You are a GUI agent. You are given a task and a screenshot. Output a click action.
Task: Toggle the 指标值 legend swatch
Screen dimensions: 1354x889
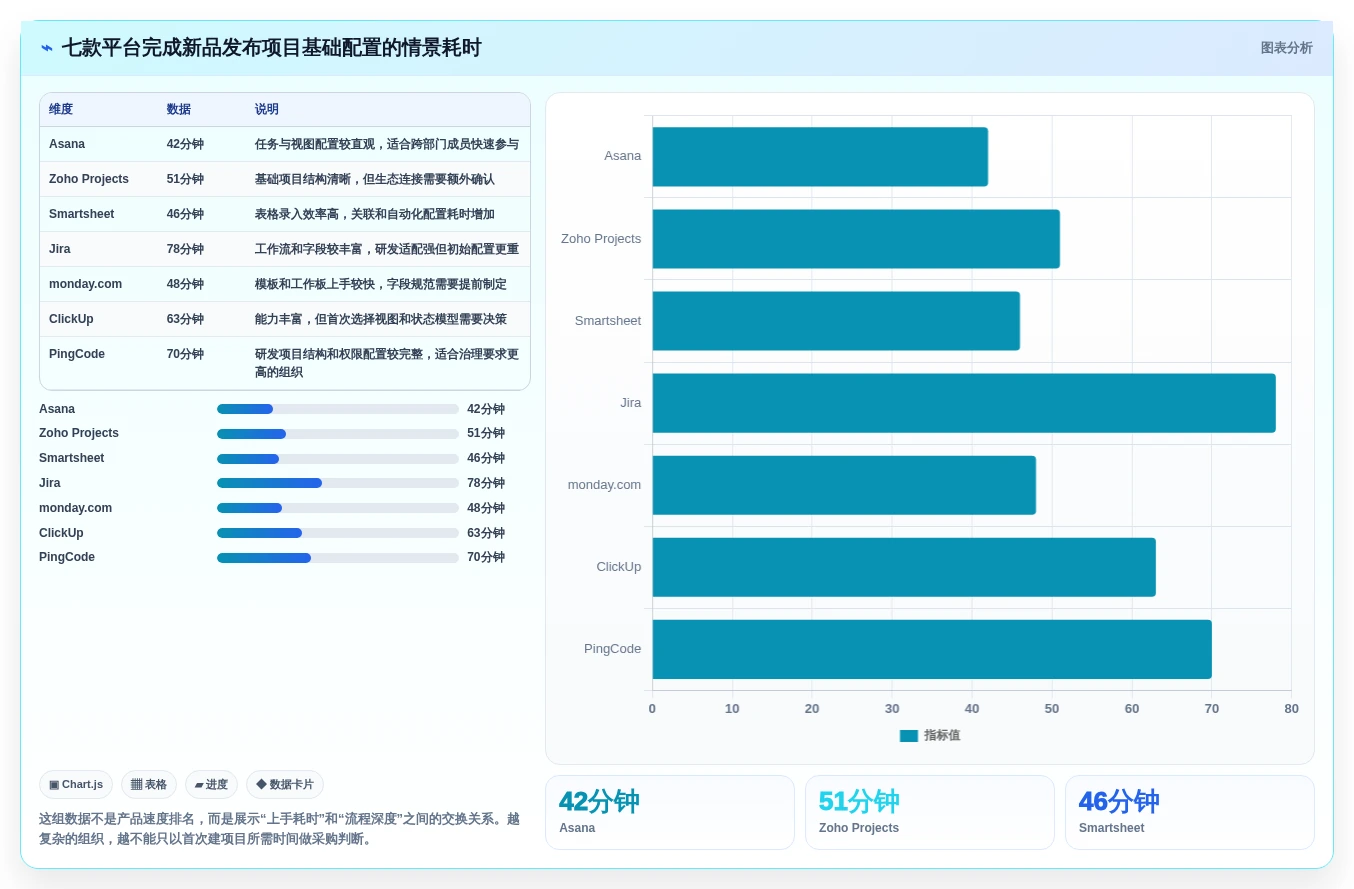[x=909, y=735]
